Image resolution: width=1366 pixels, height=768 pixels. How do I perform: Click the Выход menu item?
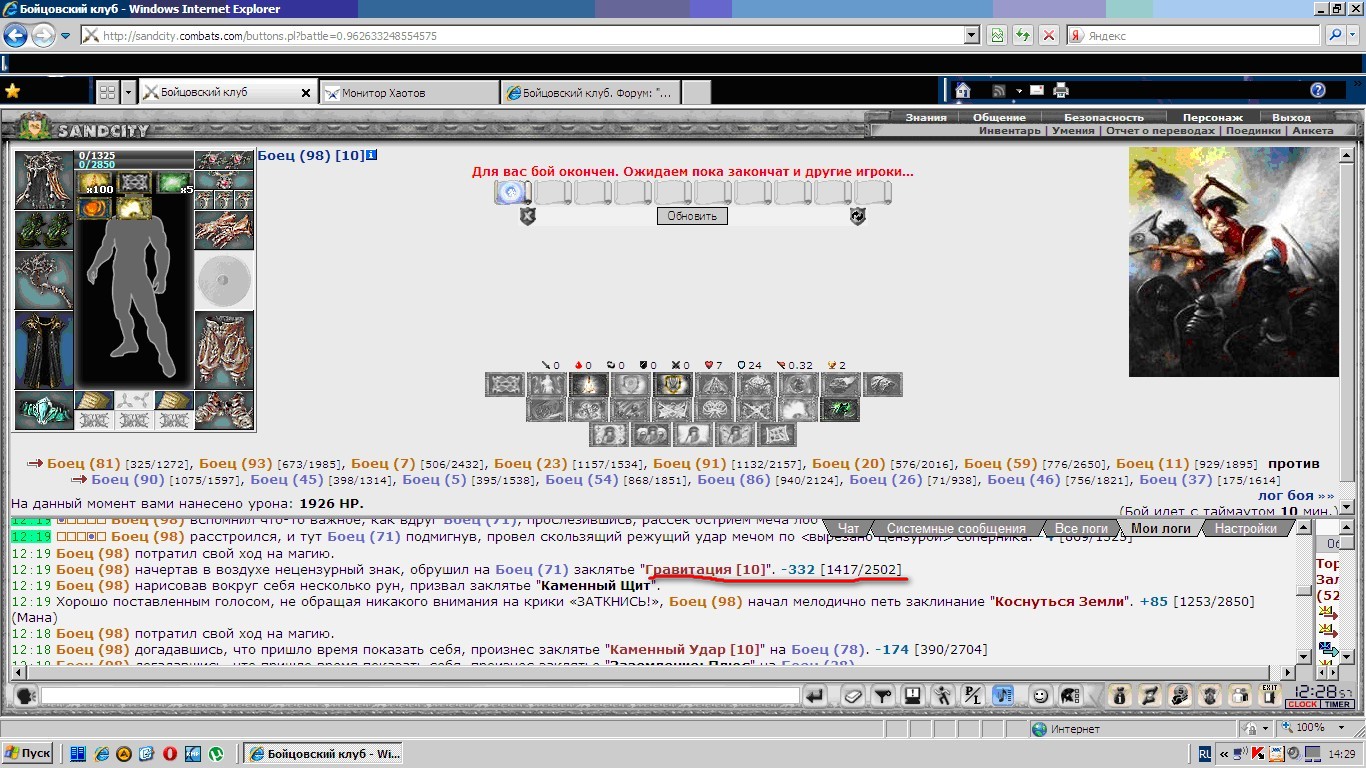click(x=1291, y=117)
